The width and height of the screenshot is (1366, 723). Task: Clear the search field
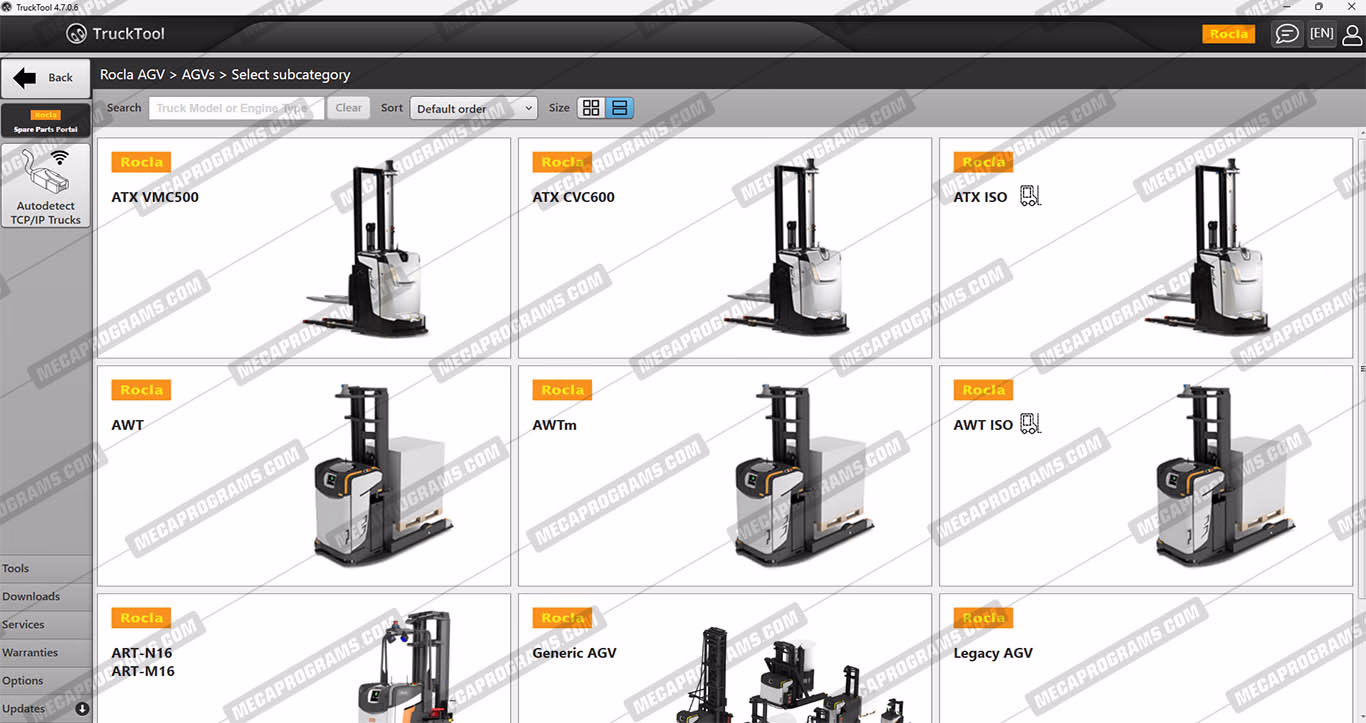[x=349, y=108]
